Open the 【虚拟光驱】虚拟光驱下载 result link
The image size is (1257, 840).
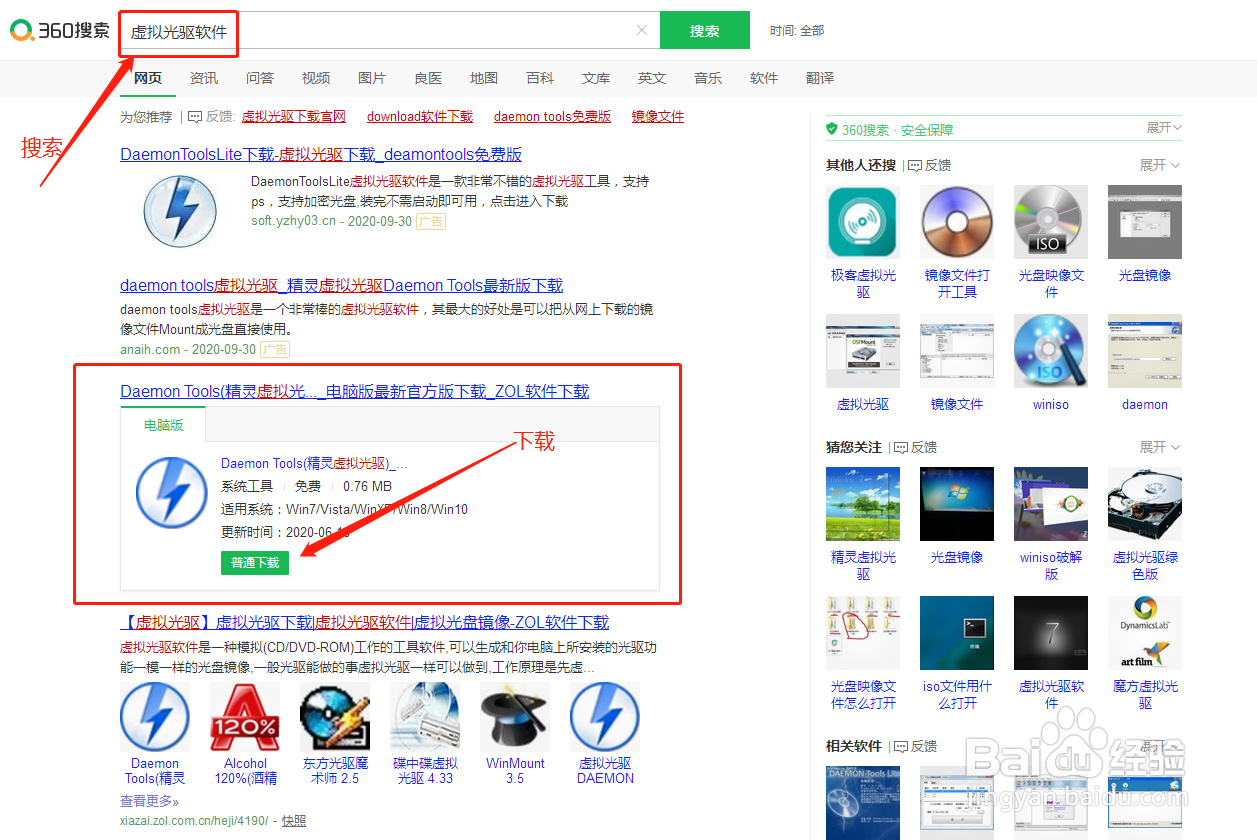tap(365, 622)
